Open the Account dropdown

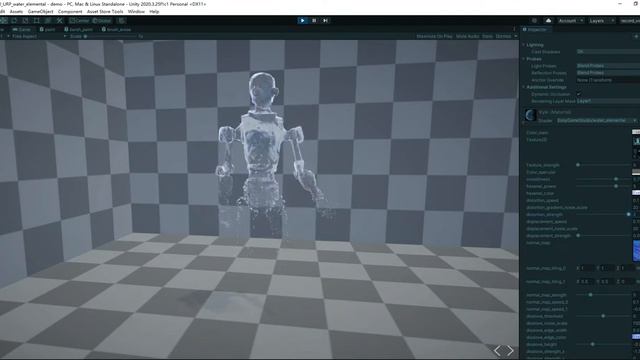(x=571, y=20)
